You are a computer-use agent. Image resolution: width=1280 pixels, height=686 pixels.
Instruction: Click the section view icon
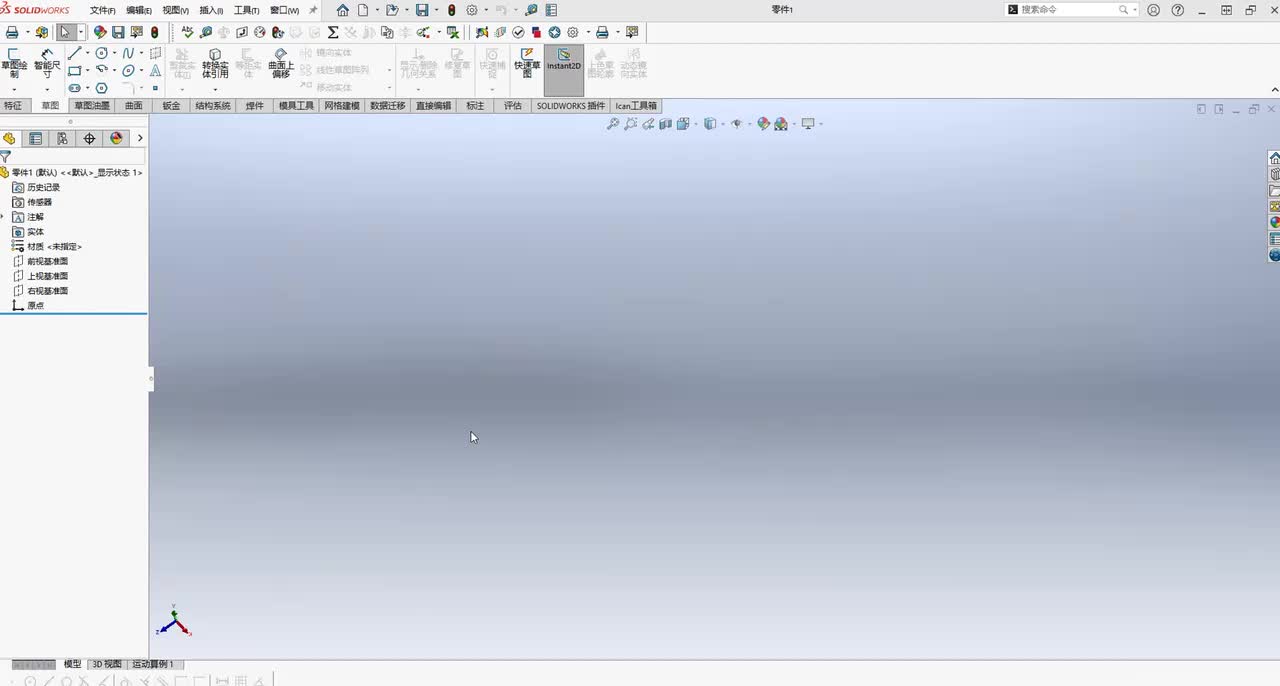click(x=665, y=124)
